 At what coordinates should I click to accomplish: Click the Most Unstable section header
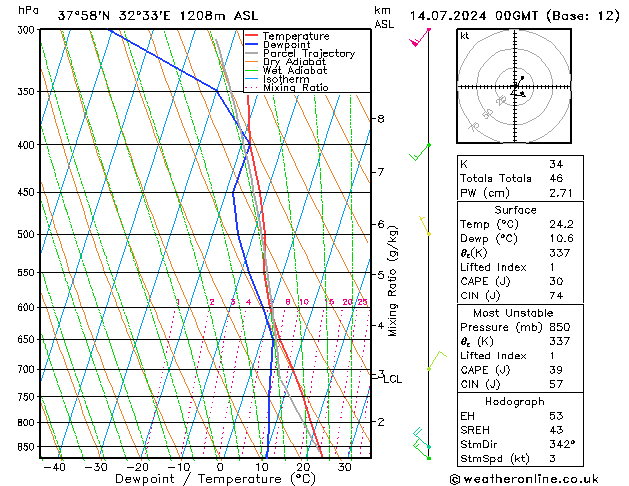click(x=515, y=313)
